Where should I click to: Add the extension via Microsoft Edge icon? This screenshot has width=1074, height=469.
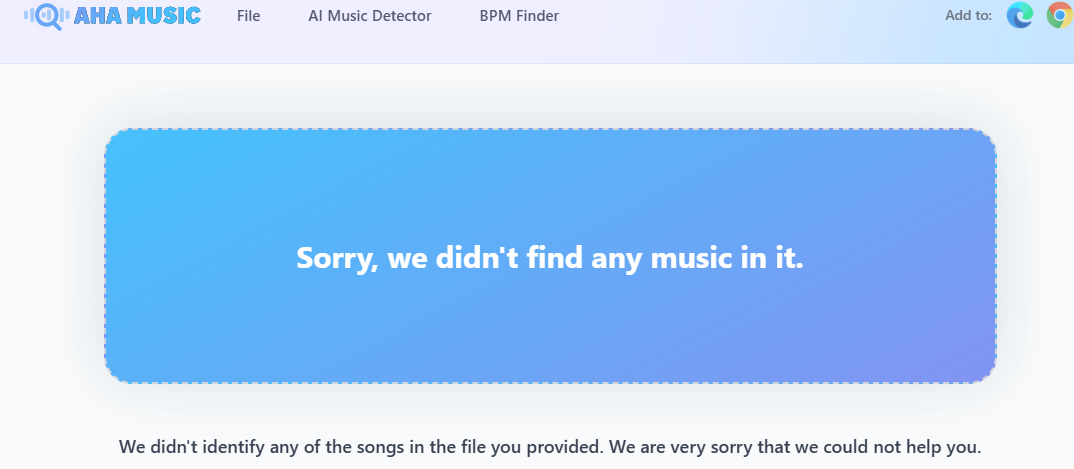(1020, 15)
